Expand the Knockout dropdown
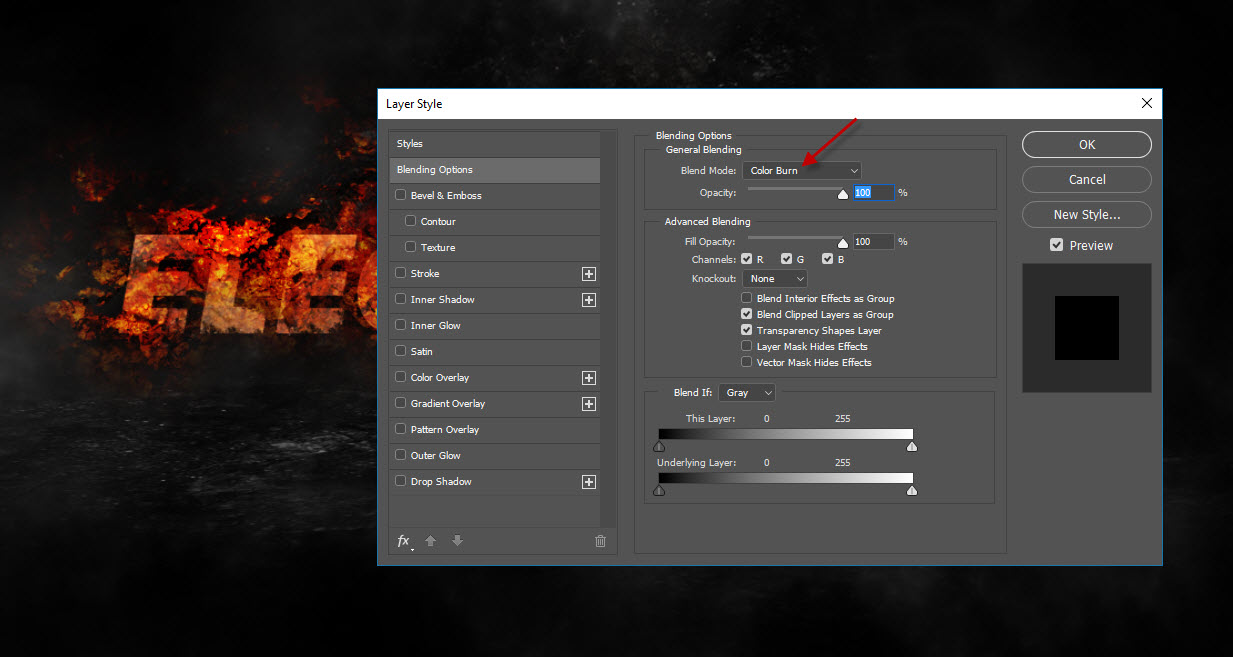The width and height of the screenshot is (1233, 657). point(775,279)
